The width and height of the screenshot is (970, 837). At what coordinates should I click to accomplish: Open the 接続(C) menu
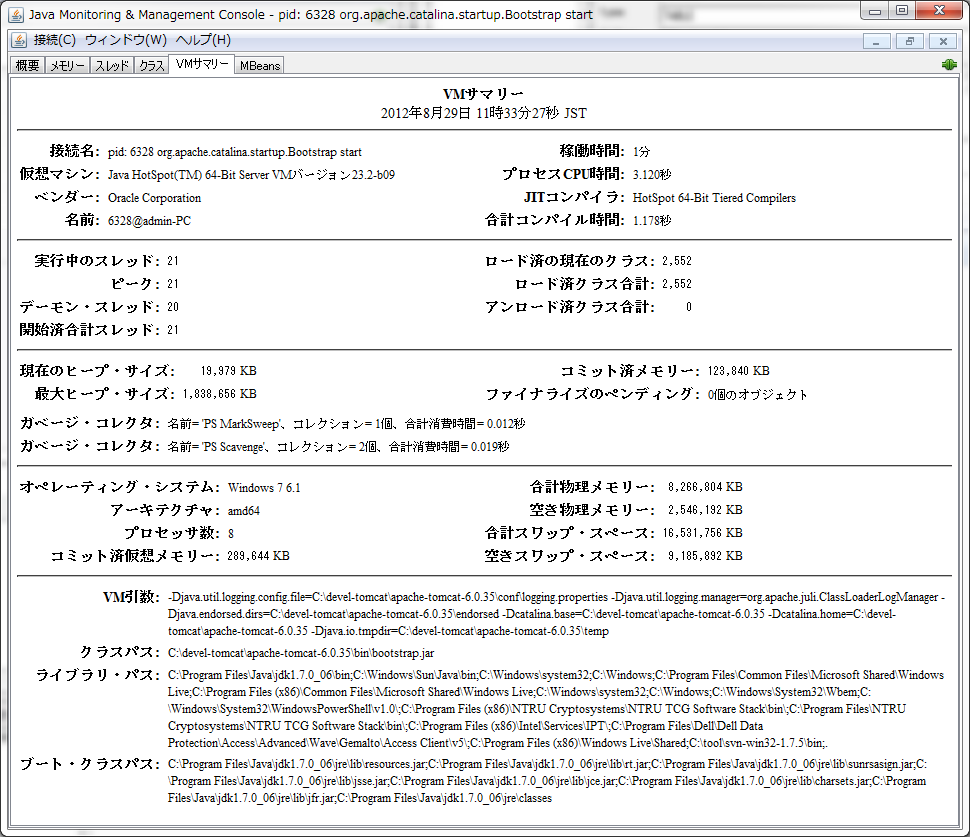pos(54,40)
